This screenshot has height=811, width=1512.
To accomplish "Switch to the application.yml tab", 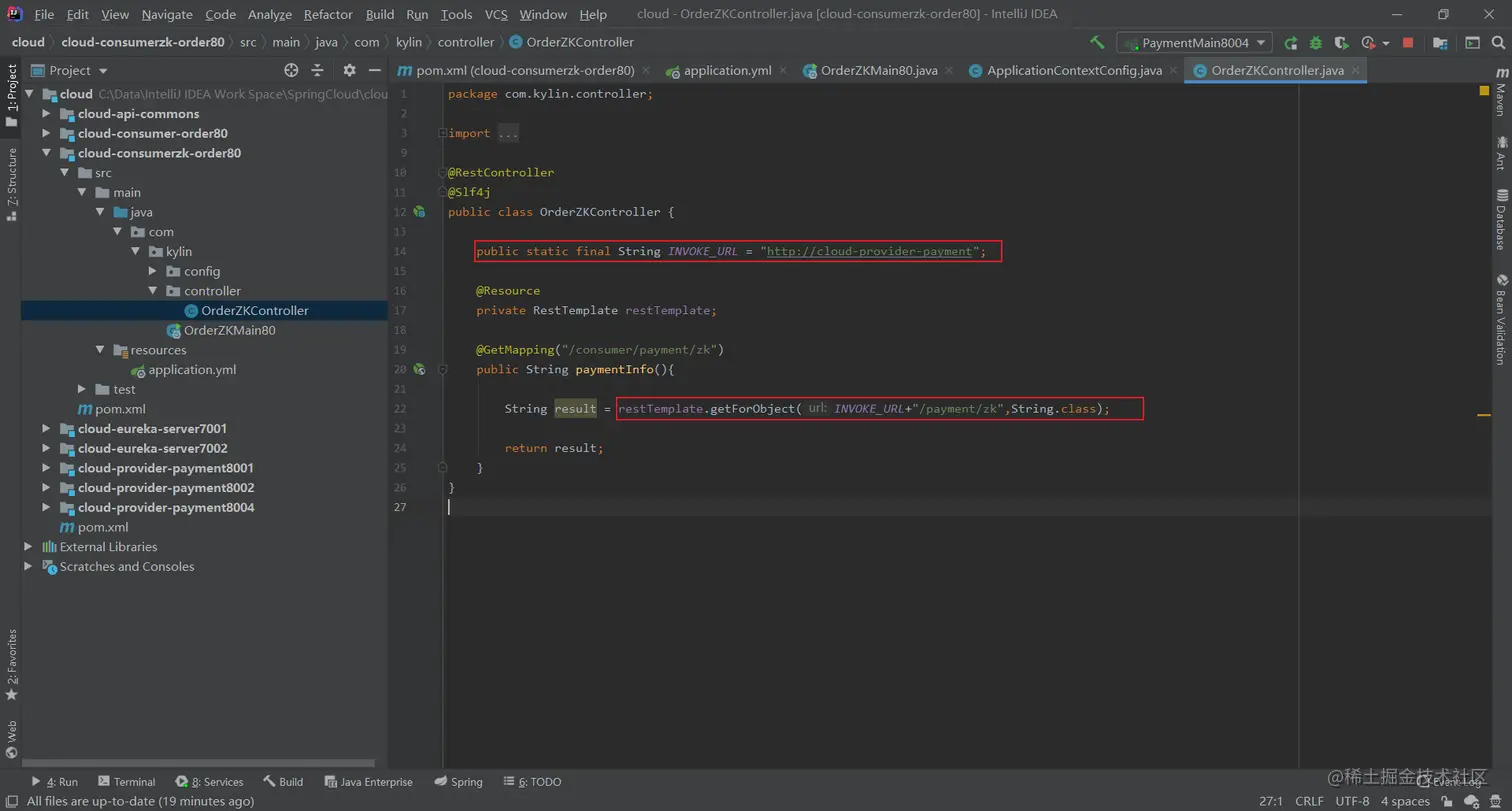I will pos(727,71).
